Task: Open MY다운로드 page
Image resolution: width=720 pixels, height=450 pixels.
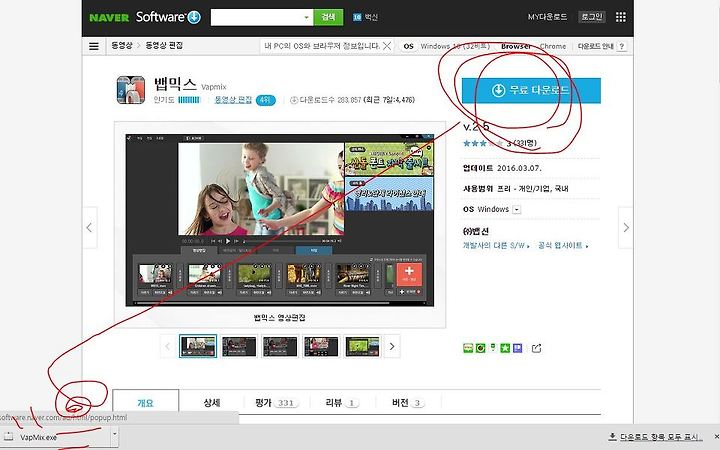Action: (547, 17)
